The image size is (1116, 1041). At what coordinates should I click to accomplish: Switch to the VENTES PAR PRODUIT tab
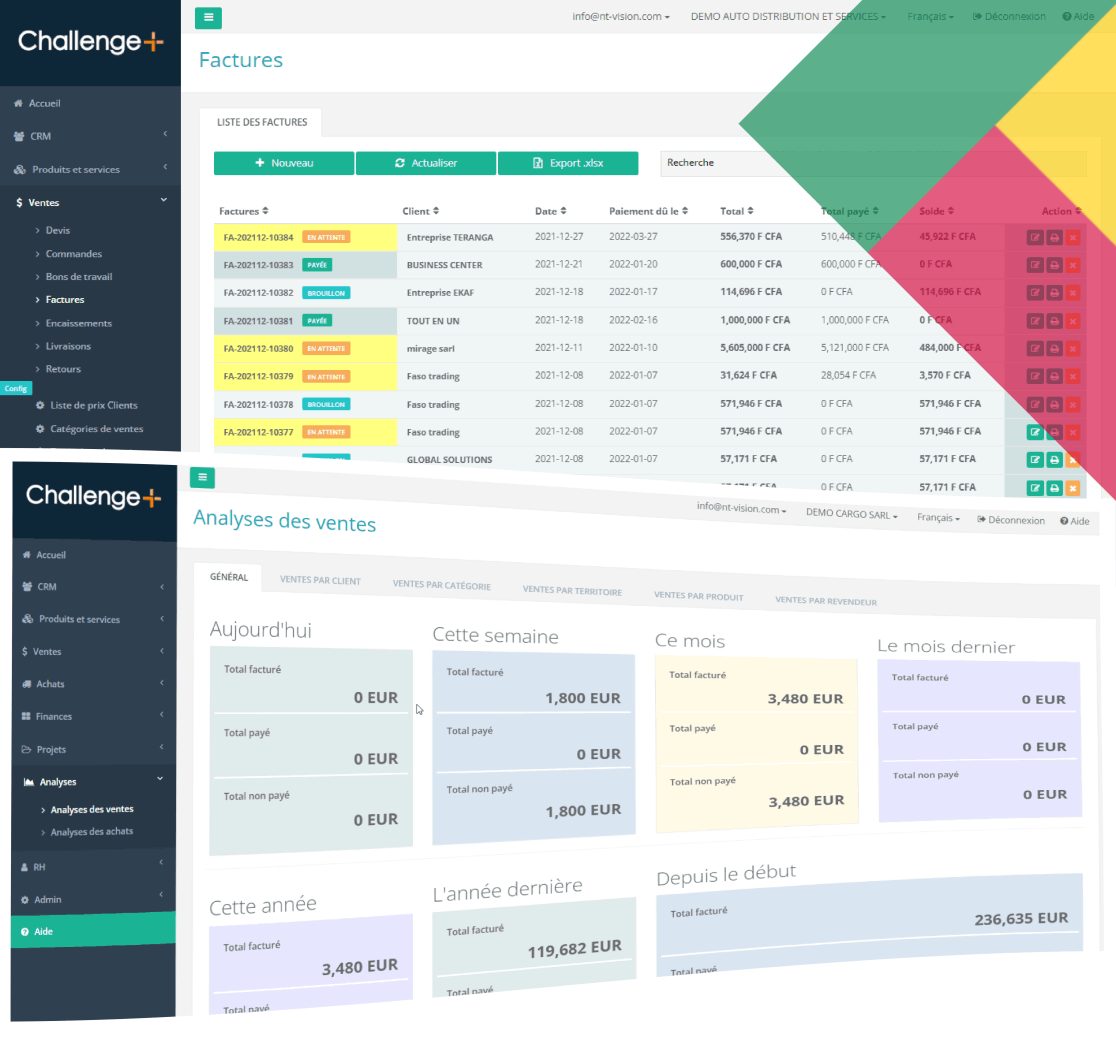[698, 596]
